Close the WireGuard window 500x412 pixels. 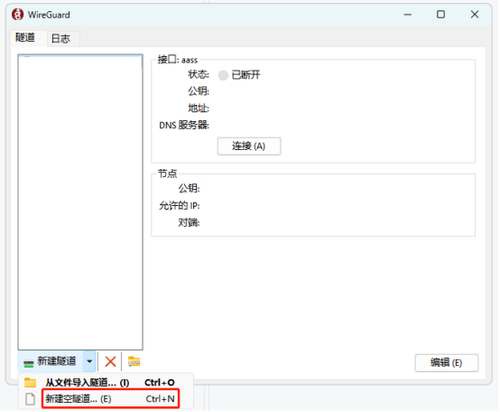(475, 14)
